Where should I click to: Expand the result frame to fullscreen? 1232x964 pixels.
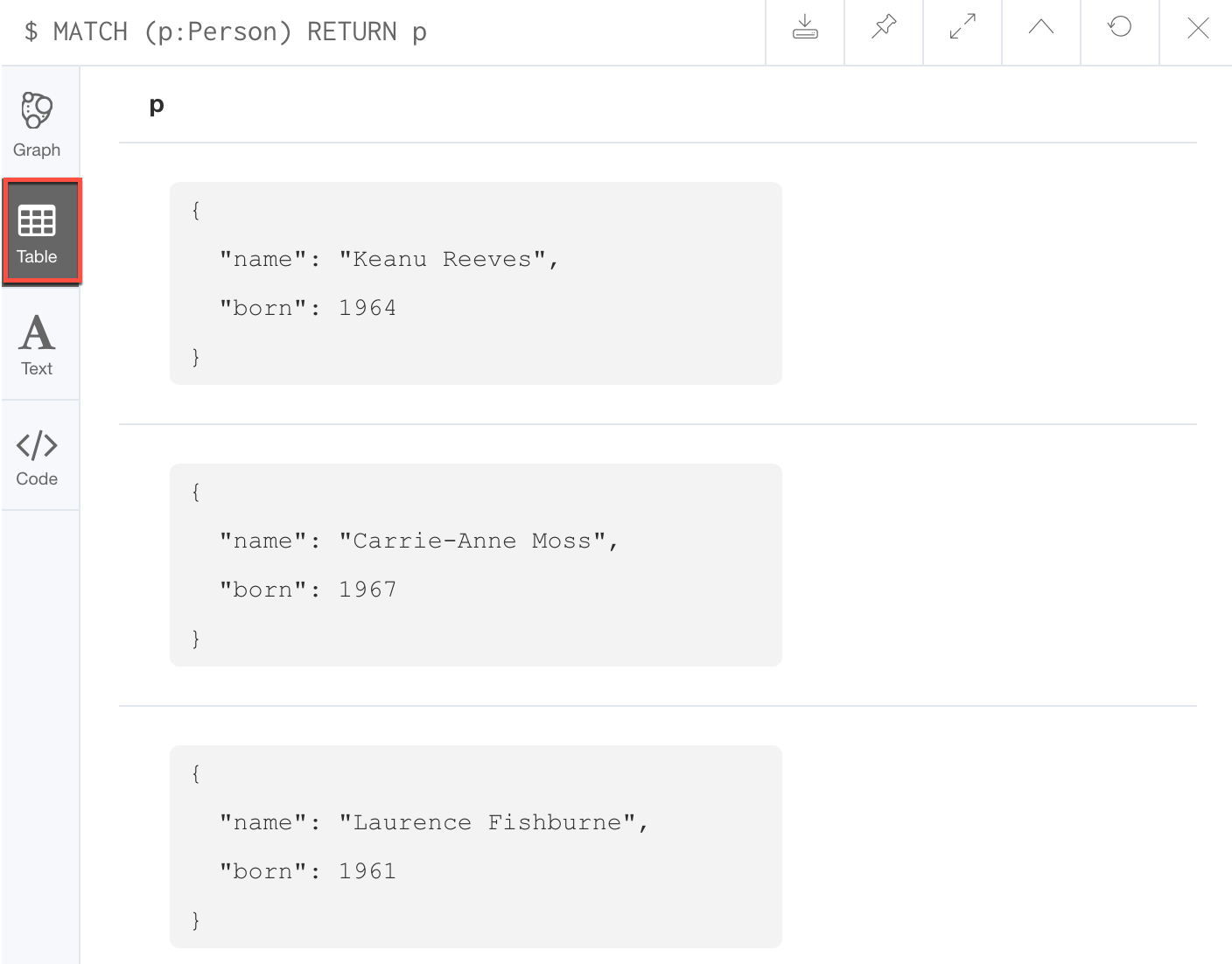point(962,28)
